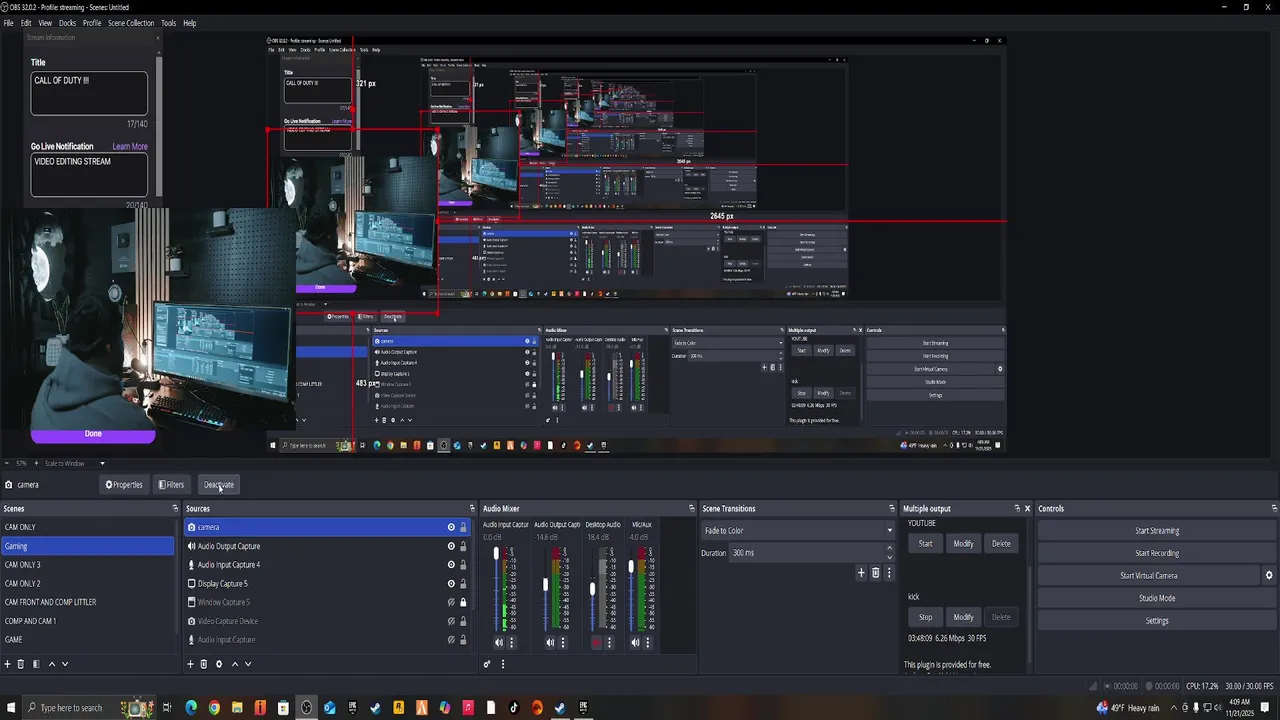Decrease transition duration with down arrow
This screenshot has width=1280, height=720.
[x=889, y=556]
